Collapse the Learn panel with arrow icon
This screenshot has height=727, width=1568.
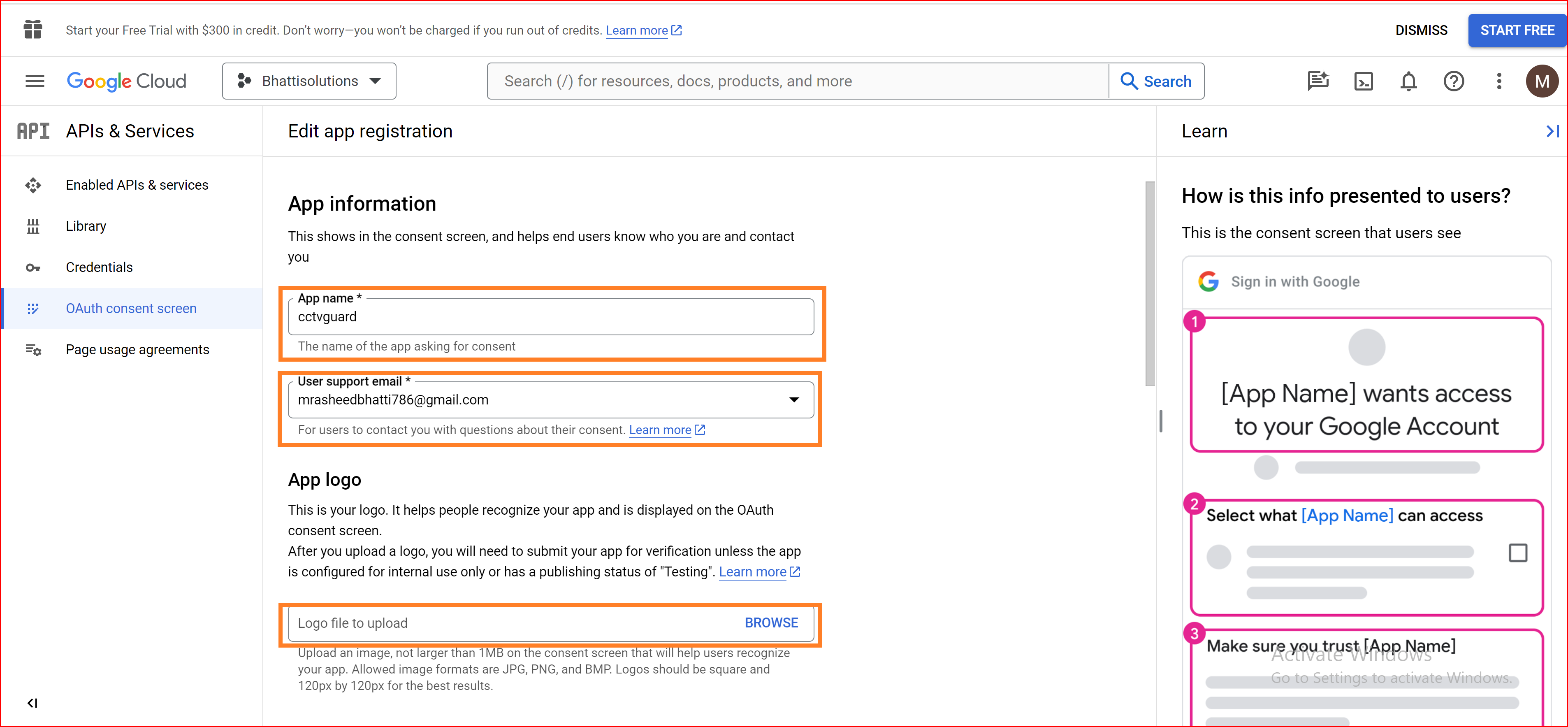1552,131
